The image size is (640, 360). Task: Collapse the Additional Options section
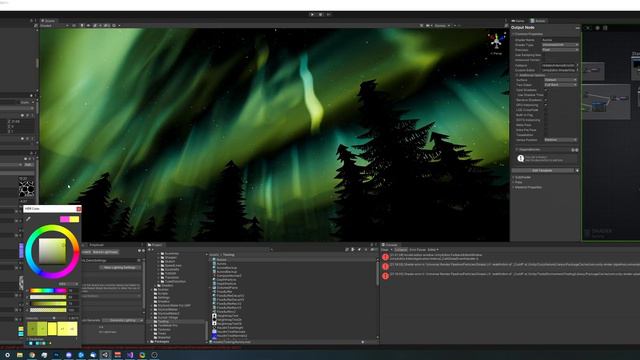[x=531, y=75]
